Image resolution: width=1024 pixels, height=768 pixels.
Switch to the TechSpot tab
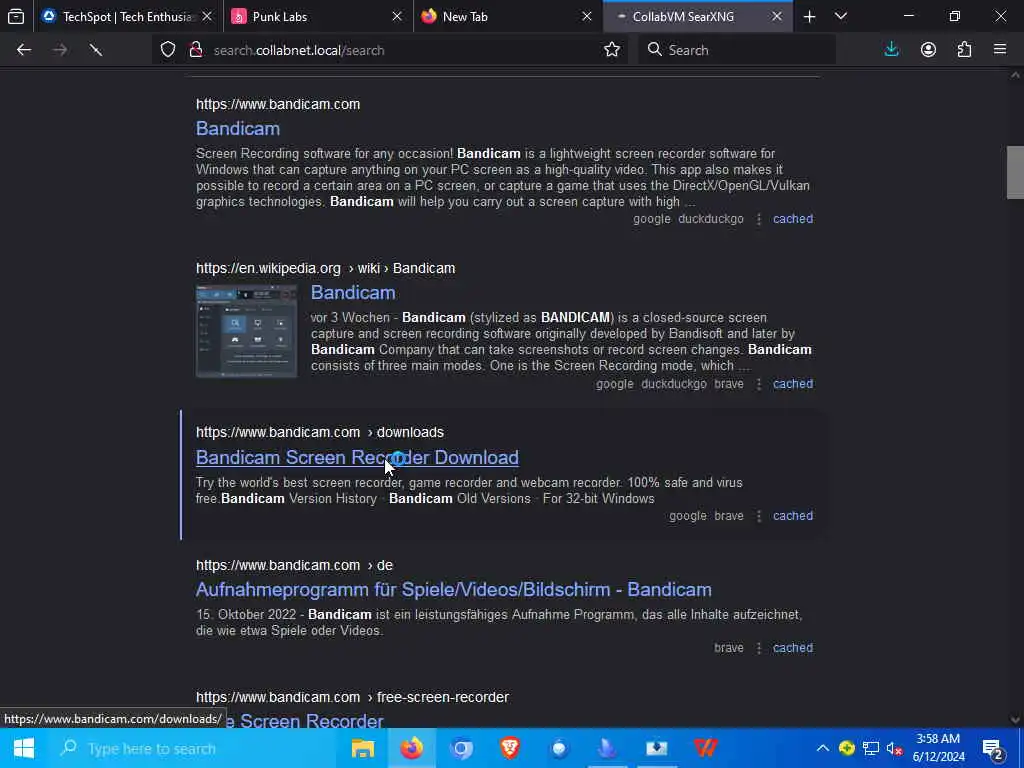pos(128,16)
